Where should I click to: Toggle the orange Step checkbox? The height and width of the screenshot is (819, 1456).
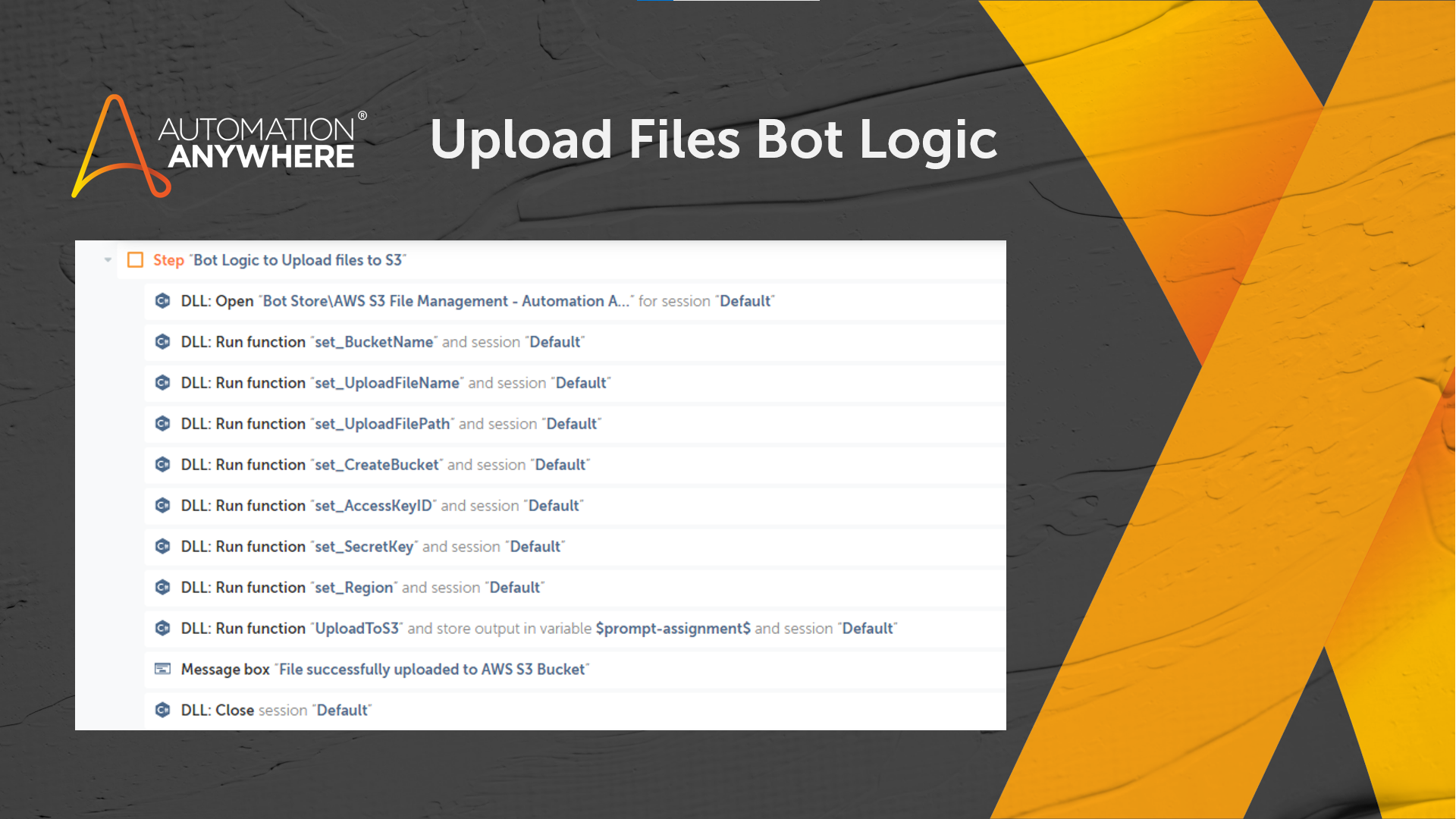coord(136,260)
